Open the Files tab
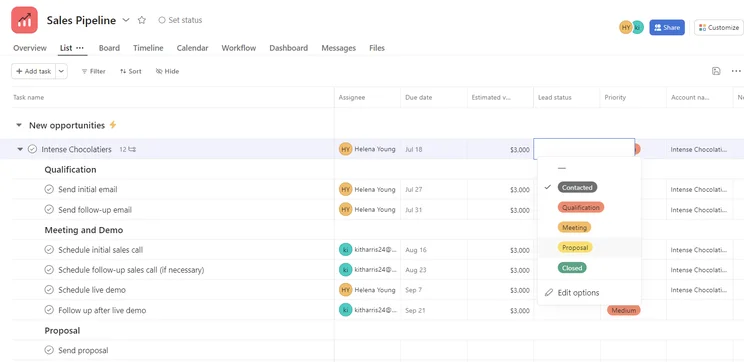The height and width of the screenshot is (362, 744). [x=377, y=48]
